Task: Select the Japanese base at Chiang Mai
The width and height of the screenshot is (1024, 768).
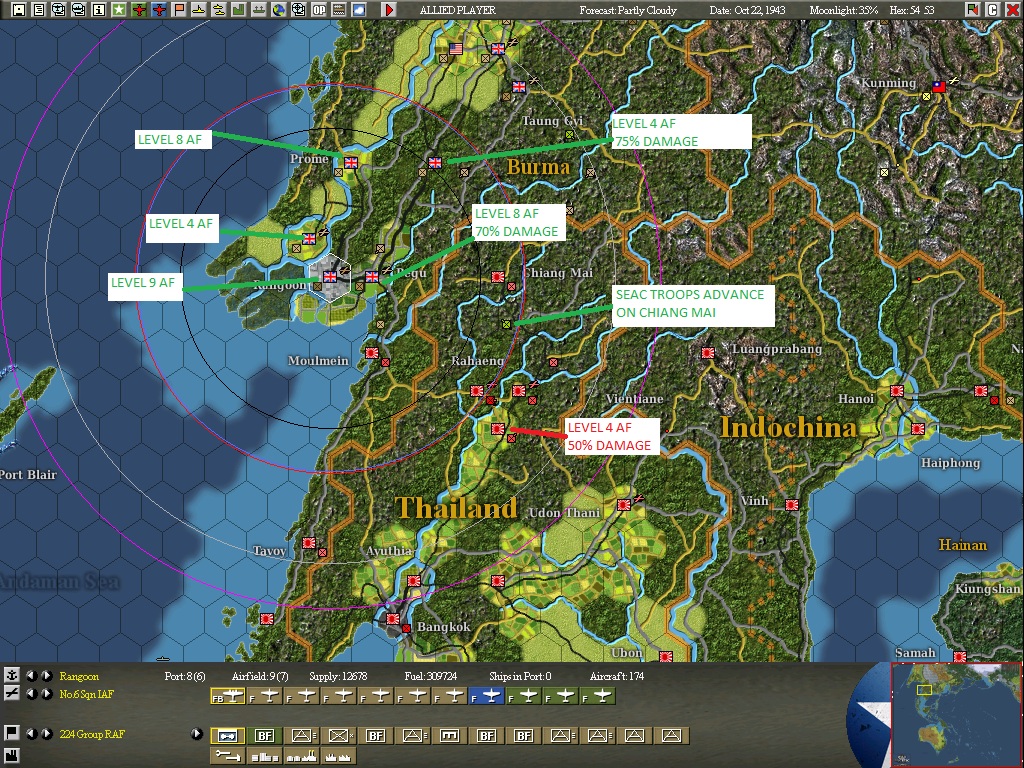Action: 498,277
